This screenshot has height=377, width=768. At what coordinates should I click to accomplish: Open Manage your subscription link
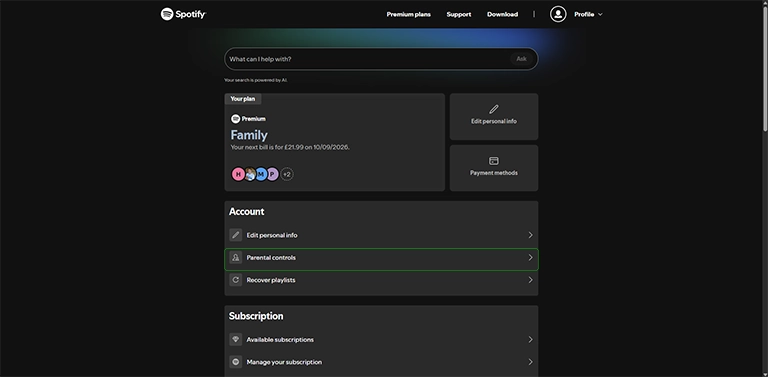(381, 362)
